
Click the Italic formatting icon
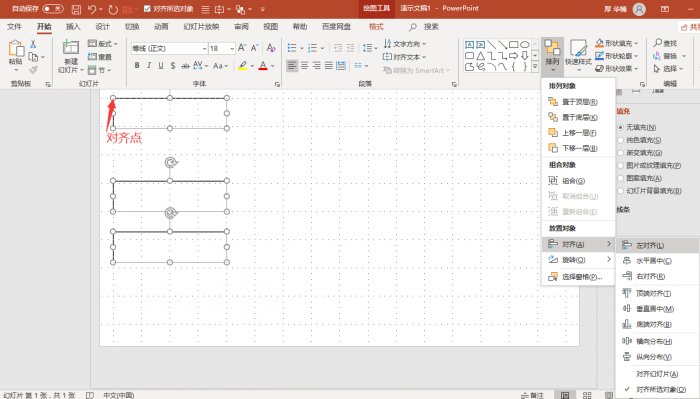click(149, 66)
